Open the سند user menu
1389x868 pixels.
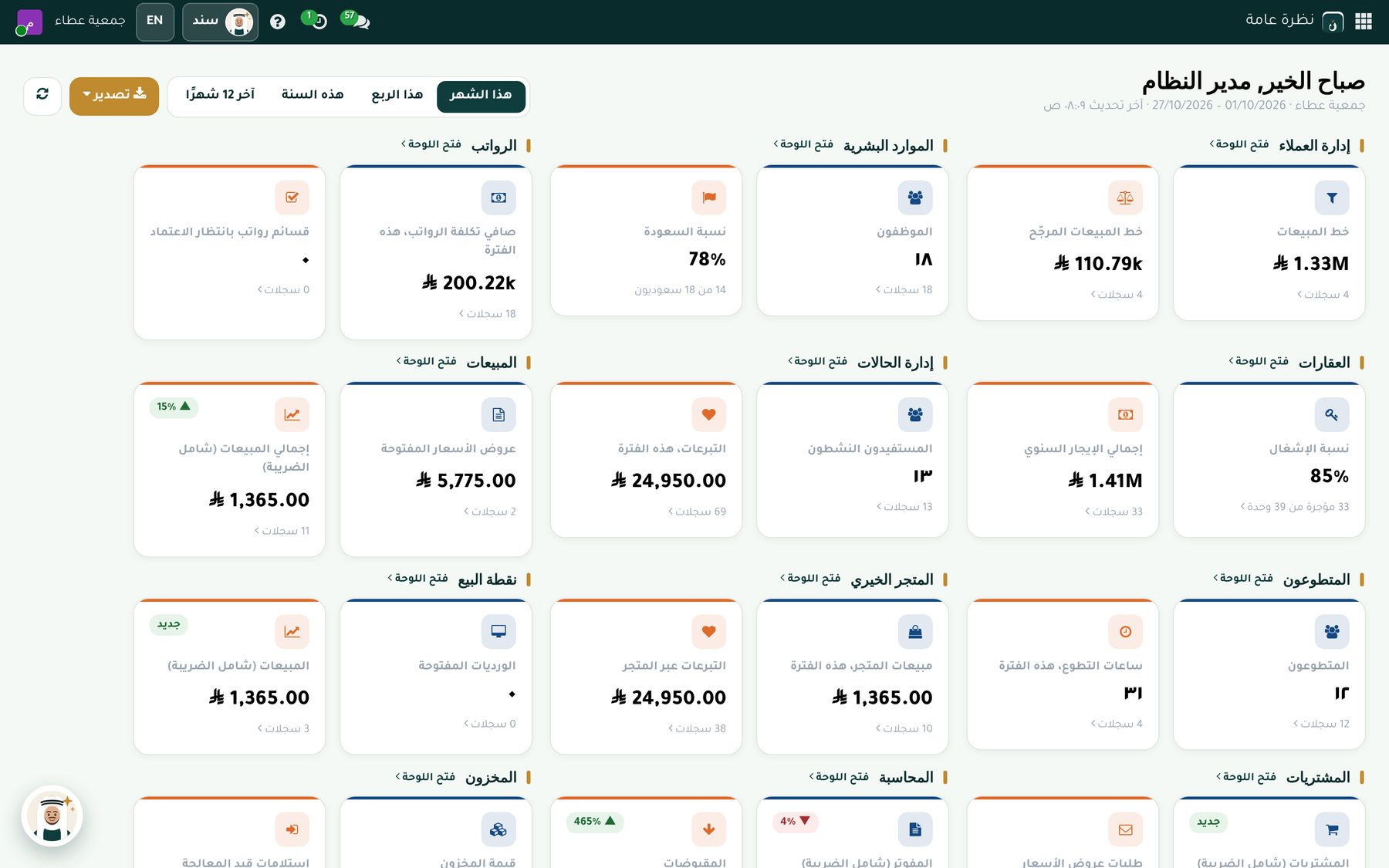220,21
